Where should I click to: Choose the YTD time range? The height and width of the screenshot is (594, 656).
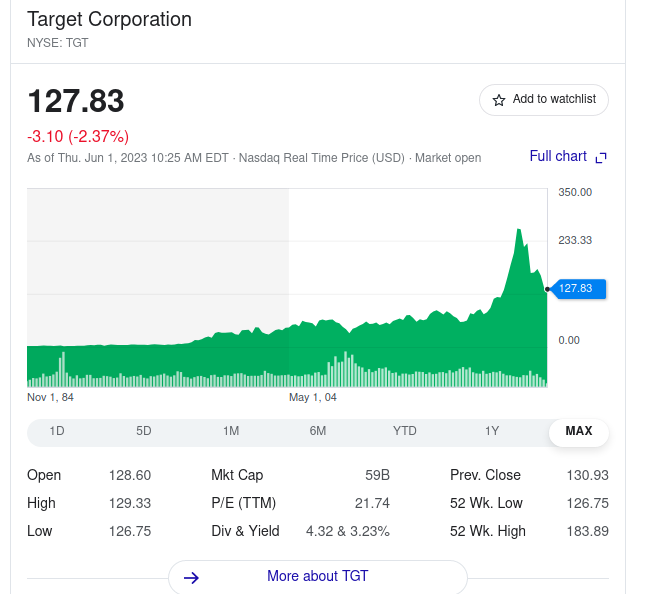point(405,431)
